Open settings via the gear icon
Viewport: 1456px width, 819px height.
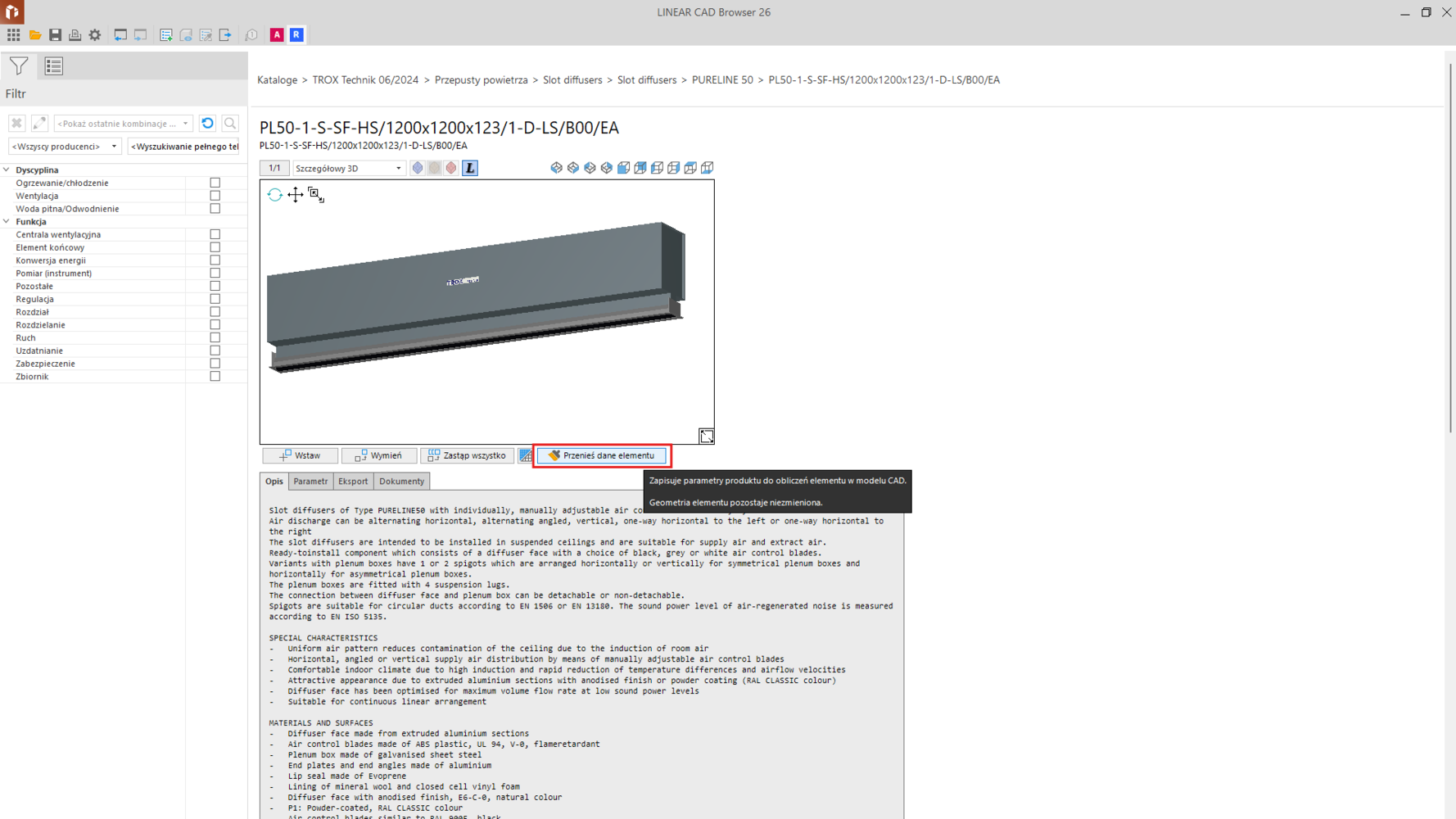[95, 35]
